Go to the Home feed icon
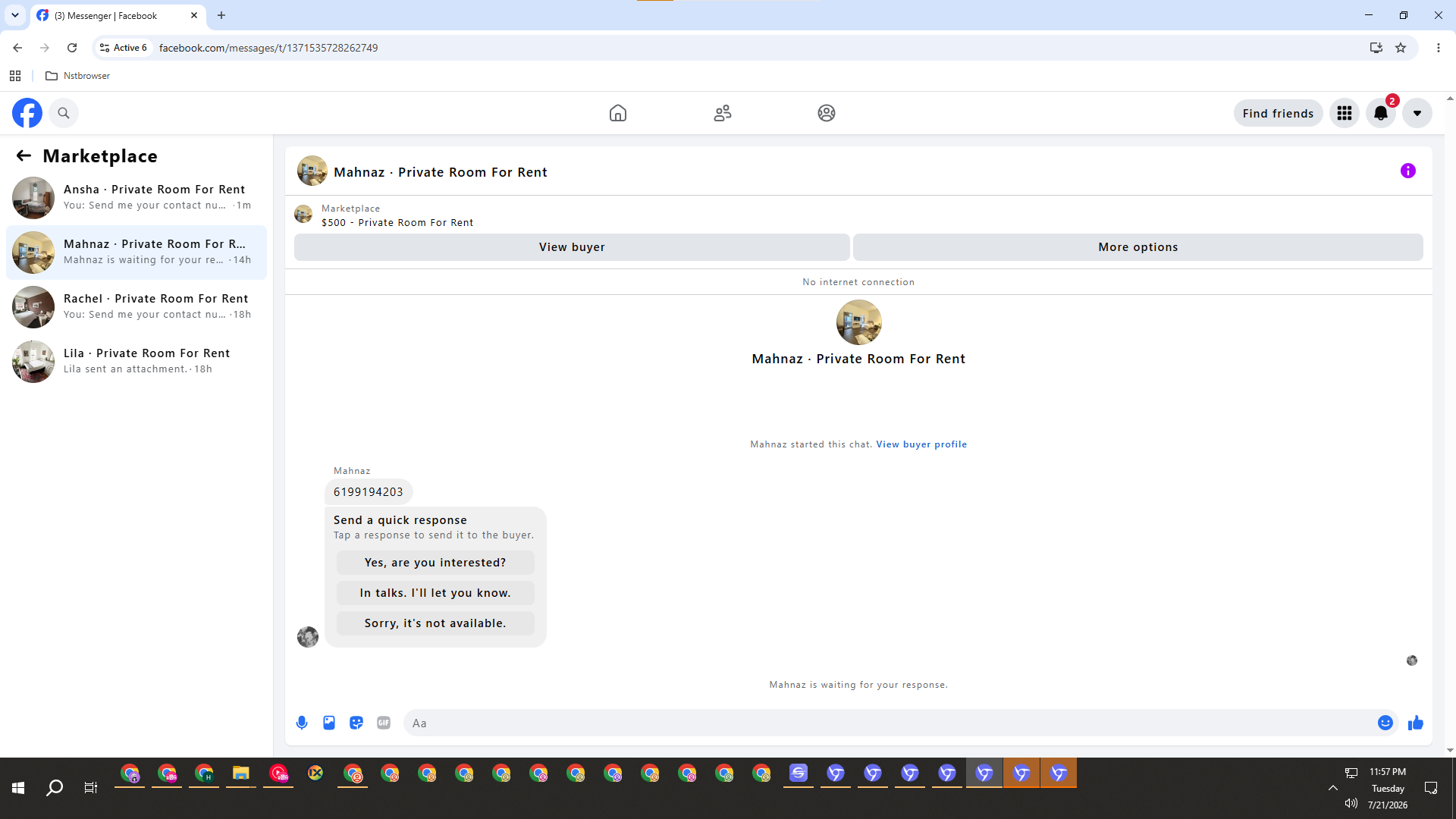Screen dimensions: 1456x819 pos(618,113)
